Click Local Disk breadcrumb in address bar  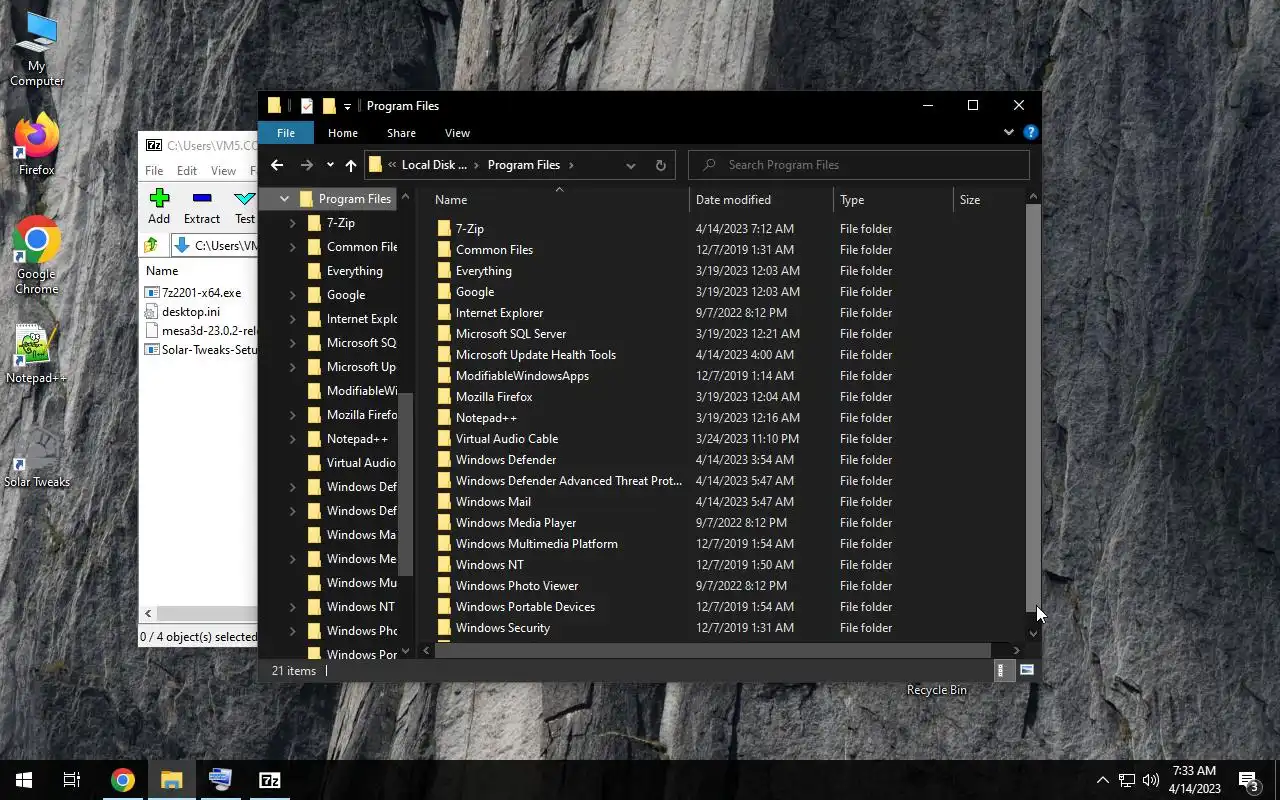[434, 165]
